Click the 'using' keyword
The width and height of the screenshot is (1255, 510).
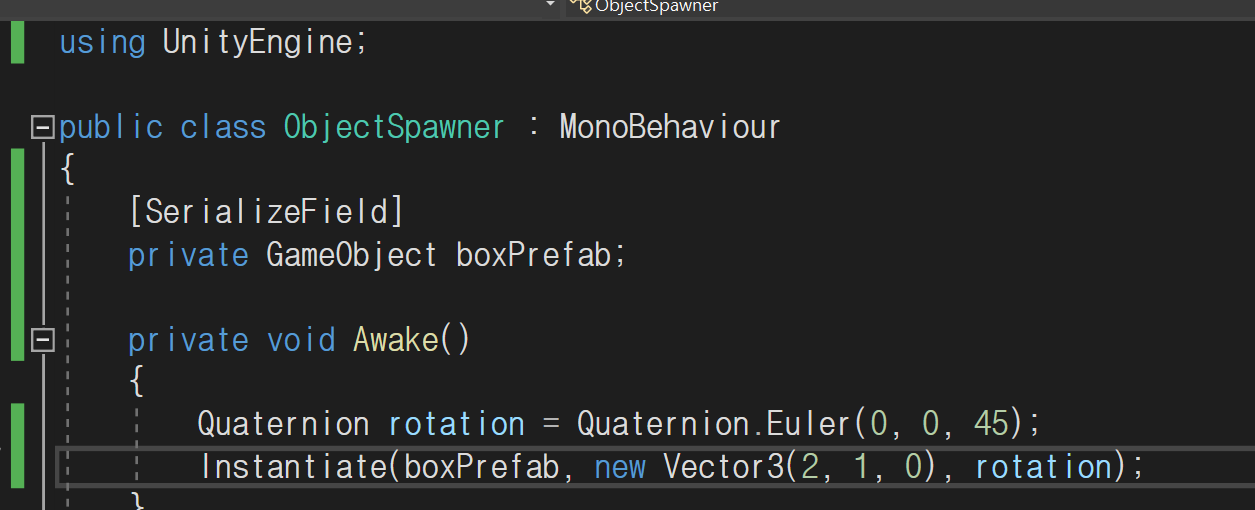click(x=102, y=43)
